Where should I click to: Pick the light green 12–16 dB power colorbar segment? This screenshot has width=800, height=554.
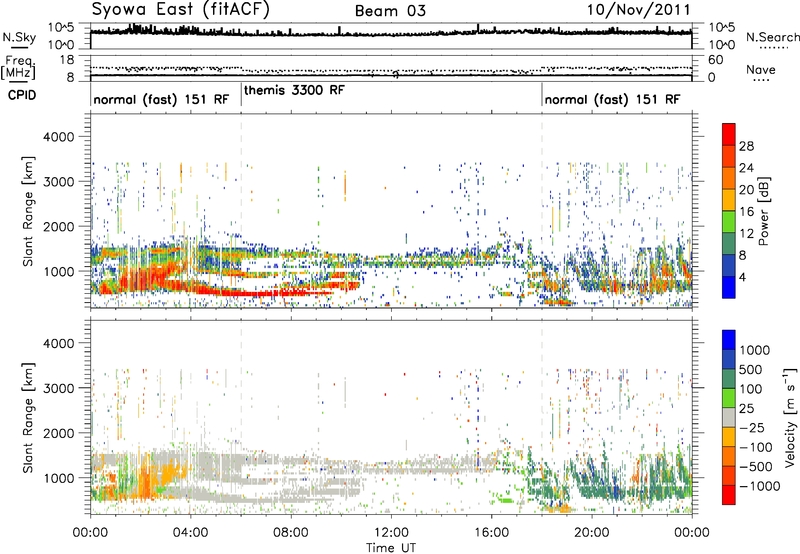(x=729, y=221)
